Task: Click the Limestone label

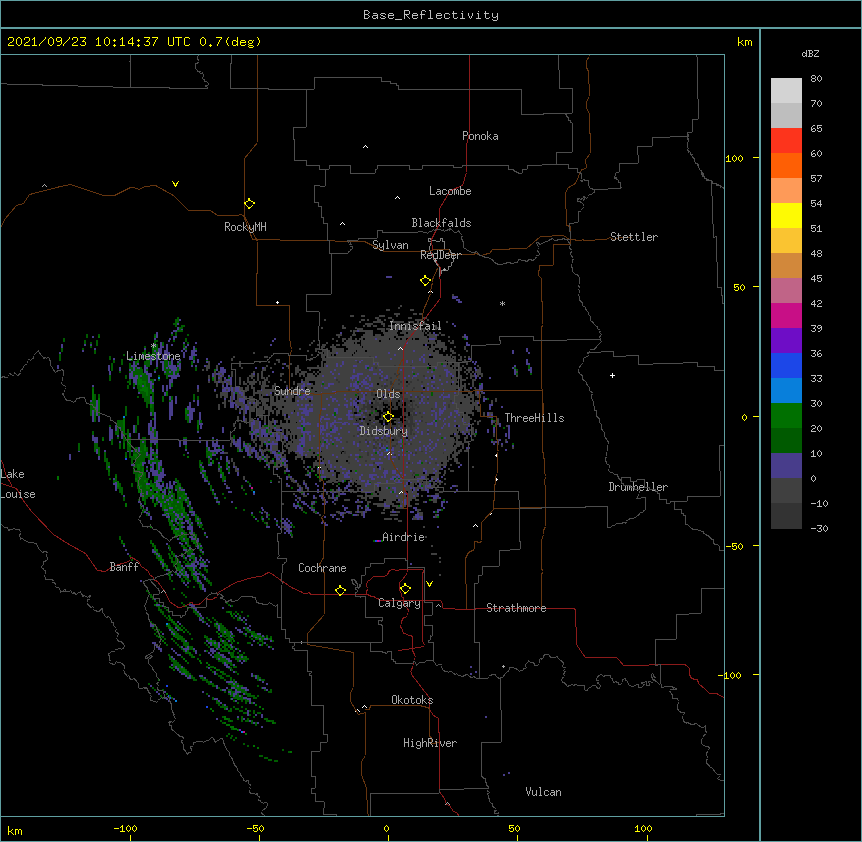Action: pyautogui.click(x=153, y=356)
